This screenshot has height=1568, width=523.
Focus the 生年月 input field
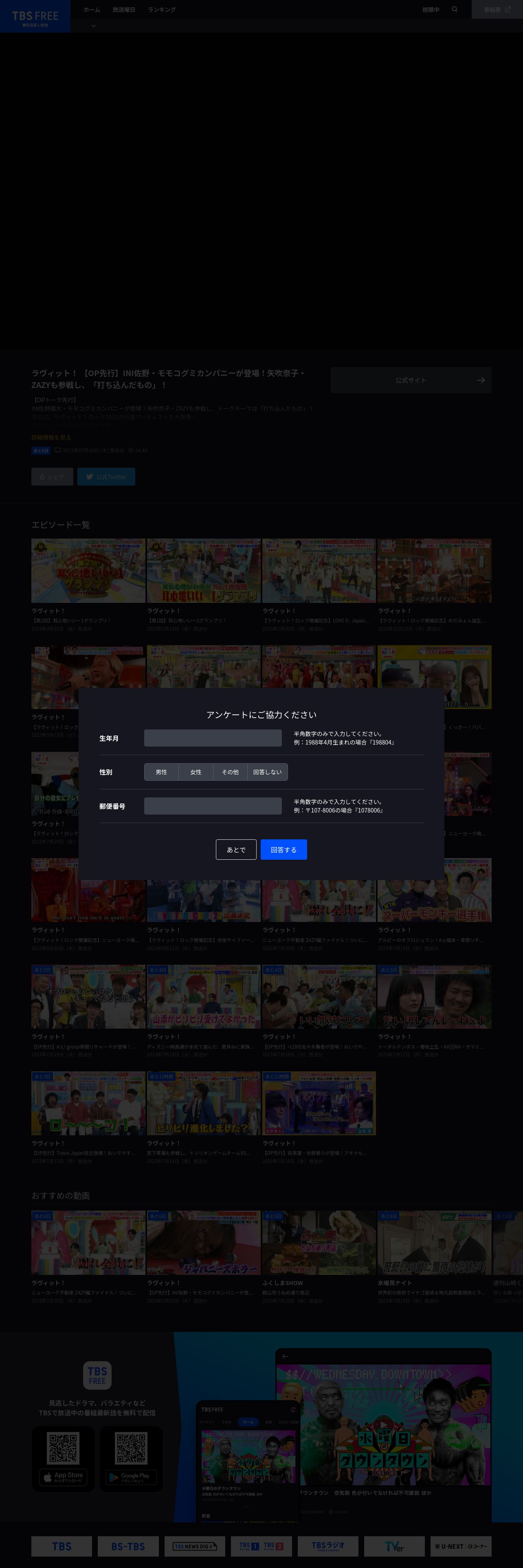(x=213, y=738)
